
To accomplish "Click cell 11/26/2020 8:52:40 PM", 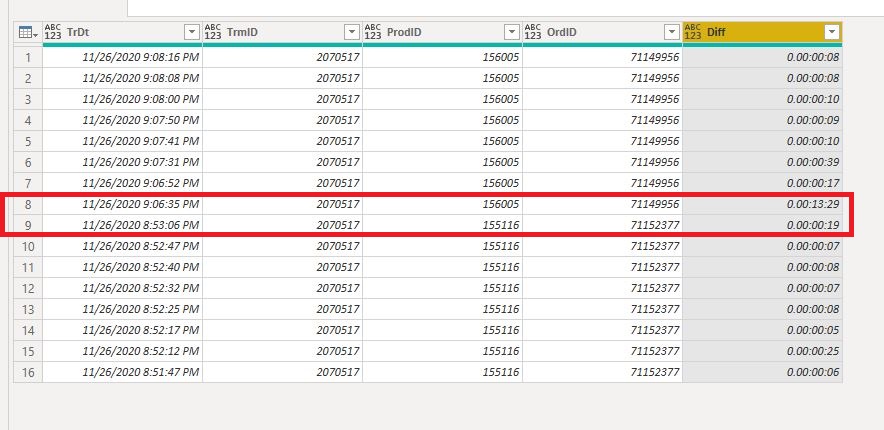I will pyautogui.click(x=122, y=267).
